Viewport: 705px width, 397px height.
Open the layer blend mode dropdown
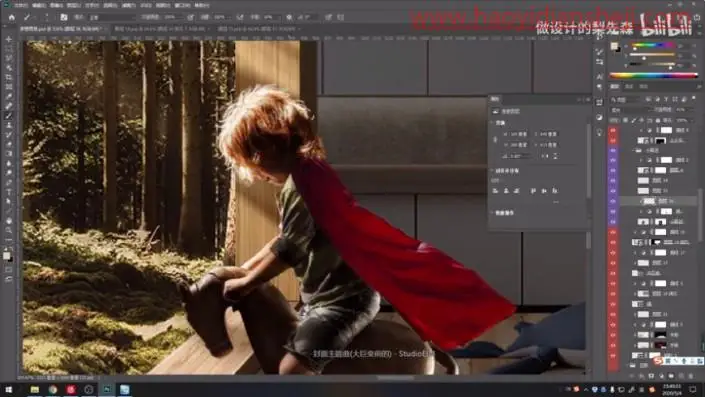coord(629,109)
